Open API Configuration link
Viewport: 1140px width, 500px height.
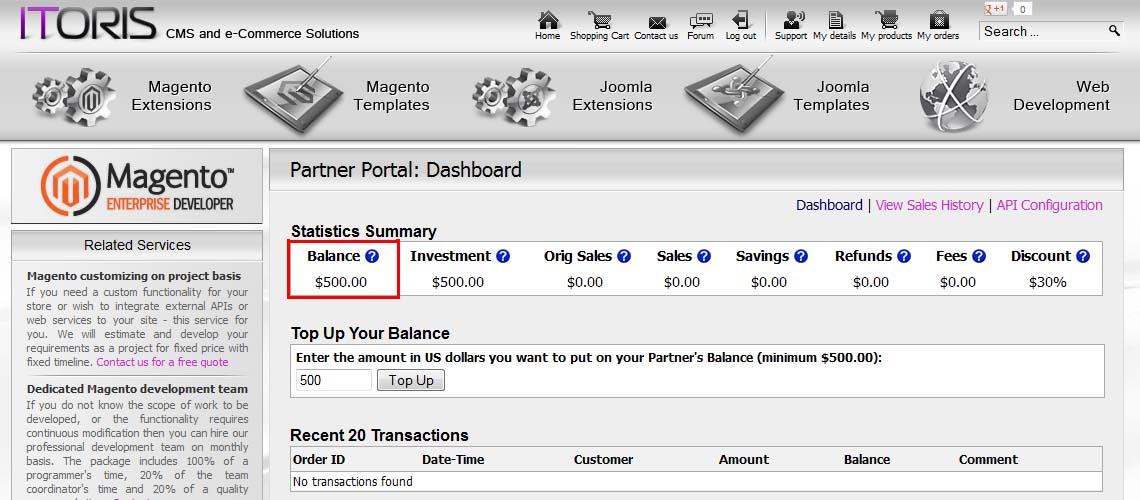point(1049,205)
